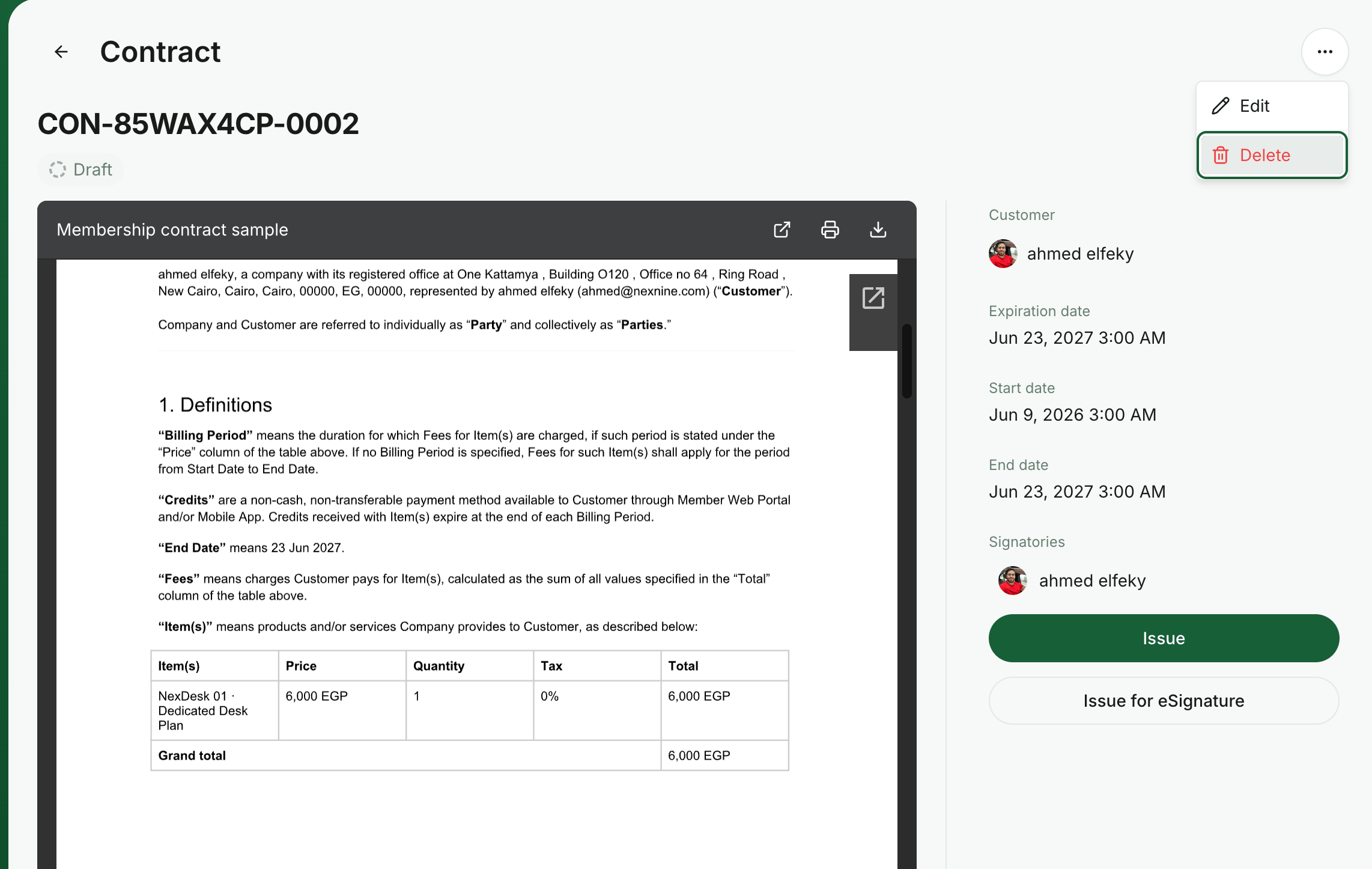Click the document viewer scrollbar thumb

coord(907,361)
